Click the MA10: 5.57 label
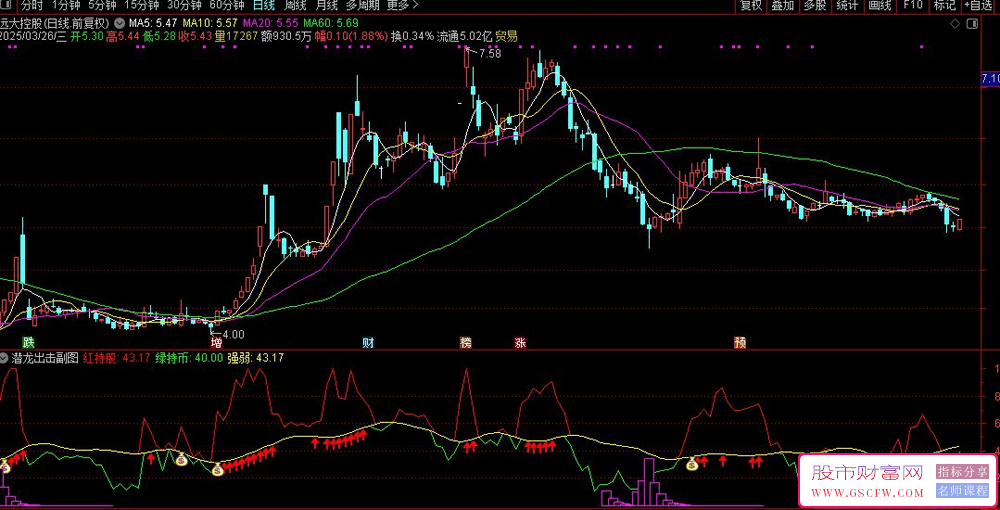Viewport: 1000px width, 510px height. tap(209, 24)
